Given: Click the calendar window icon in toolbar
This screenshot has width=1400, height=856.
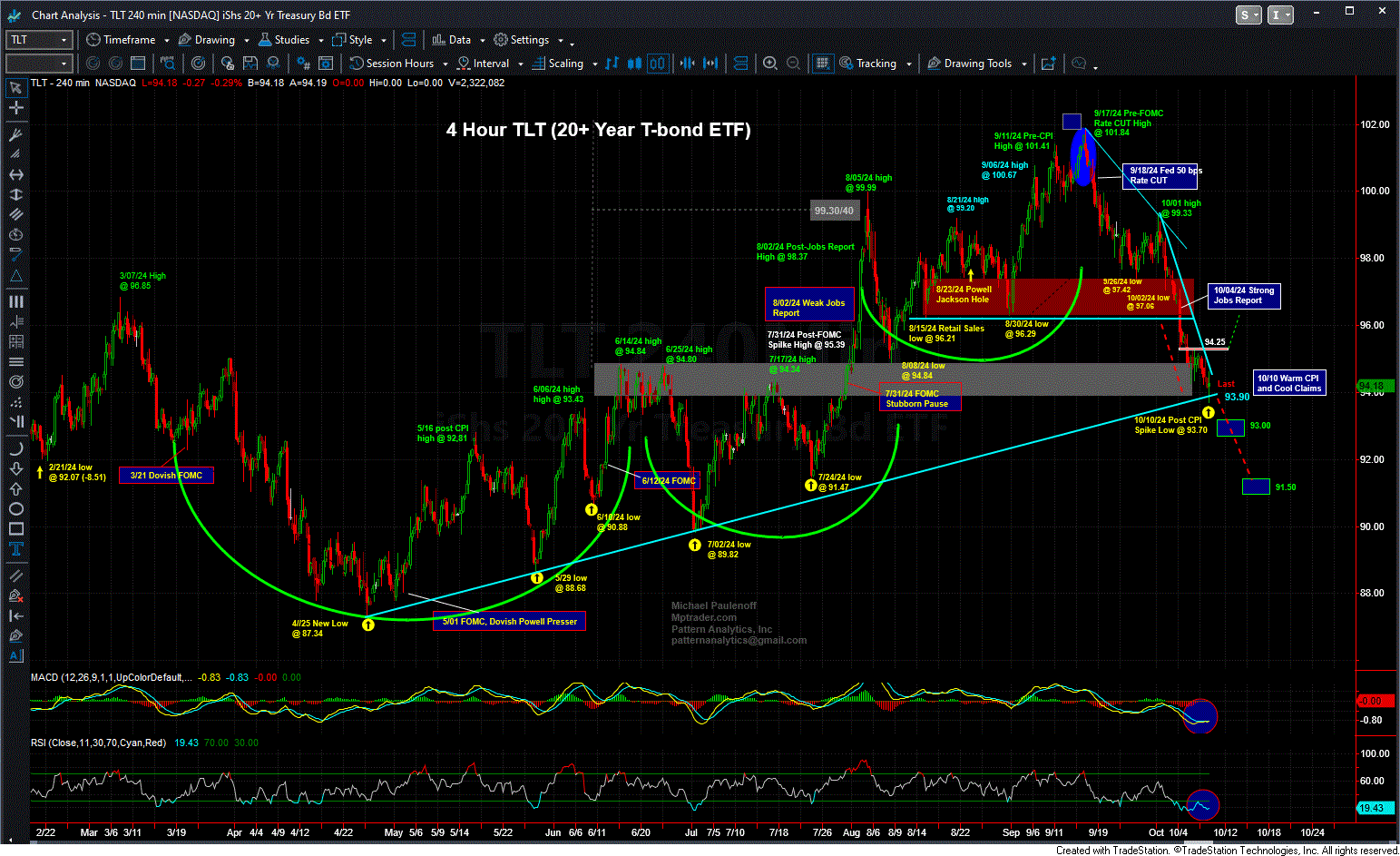Looking at the screenshot, I should click(x=138, y=63).
